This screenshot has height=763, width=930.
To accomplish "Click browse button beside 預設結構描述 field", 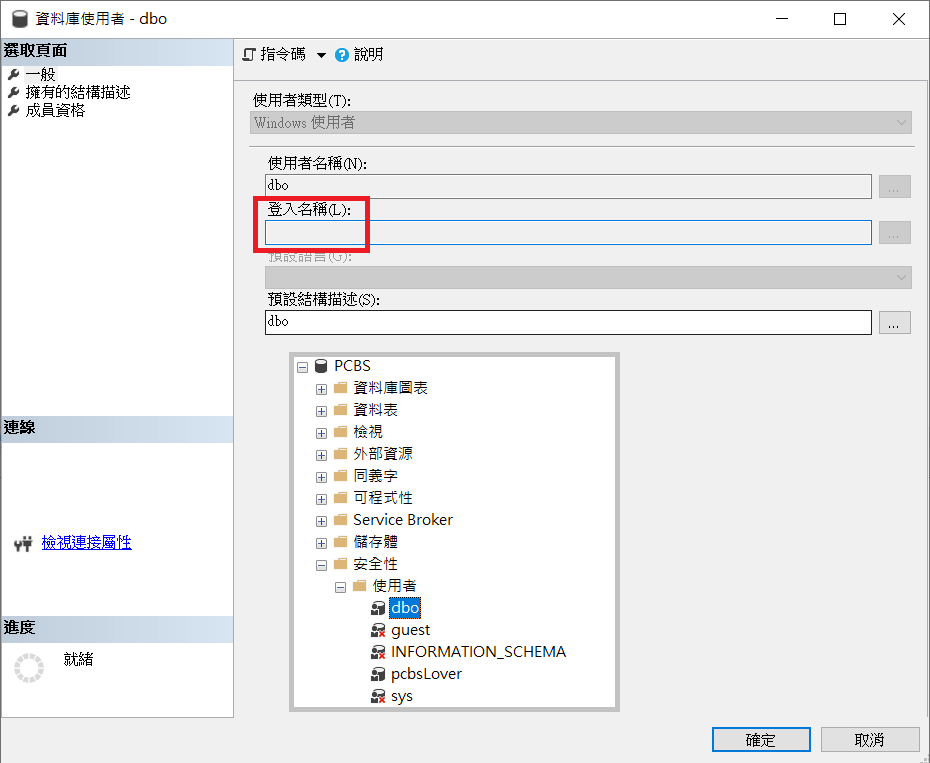I will click(x=894, y=322).
